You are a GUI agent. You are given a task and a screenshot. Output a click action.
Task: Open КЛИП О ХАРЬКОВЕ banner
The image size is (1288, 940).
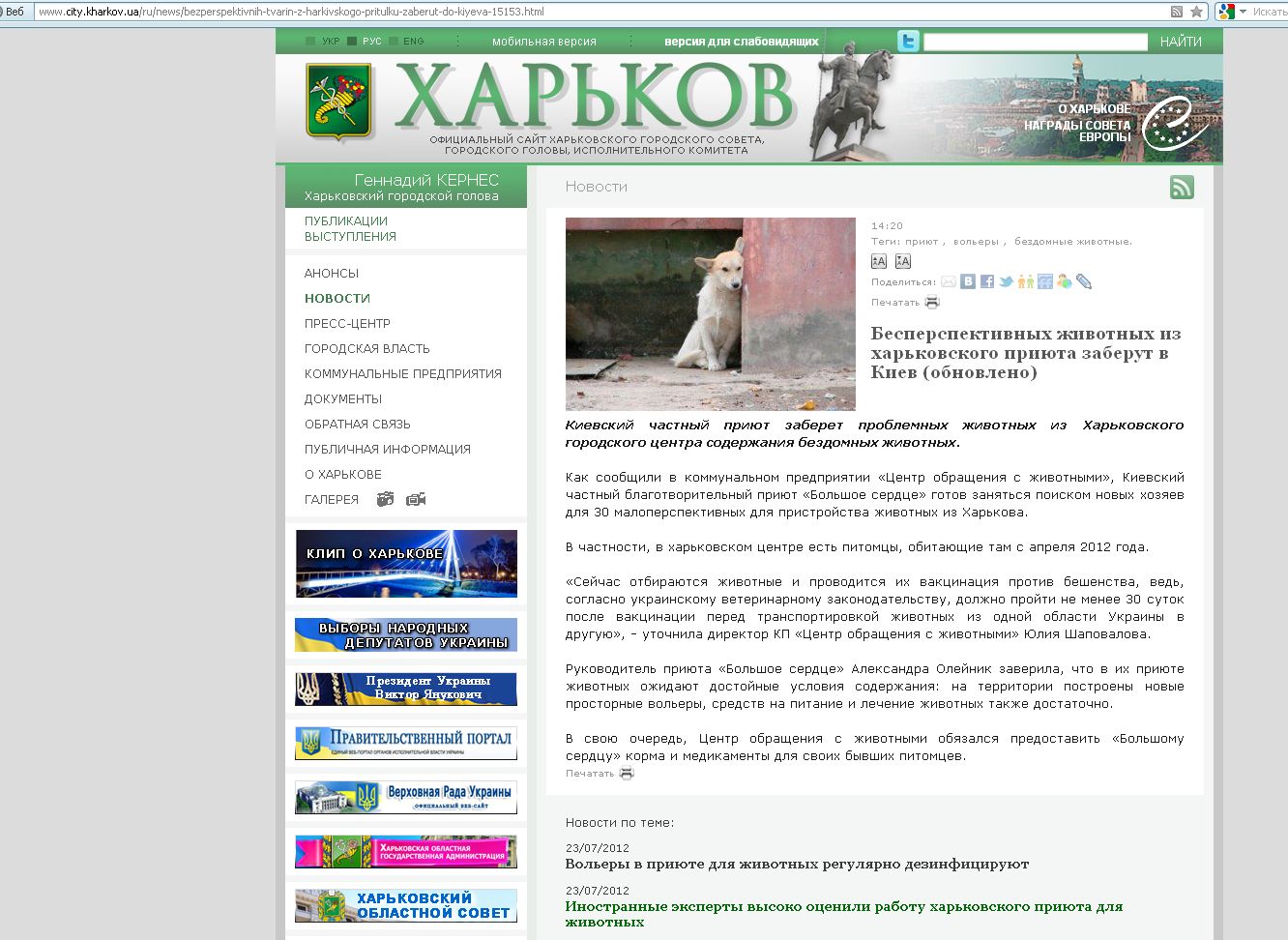point(406,563)
